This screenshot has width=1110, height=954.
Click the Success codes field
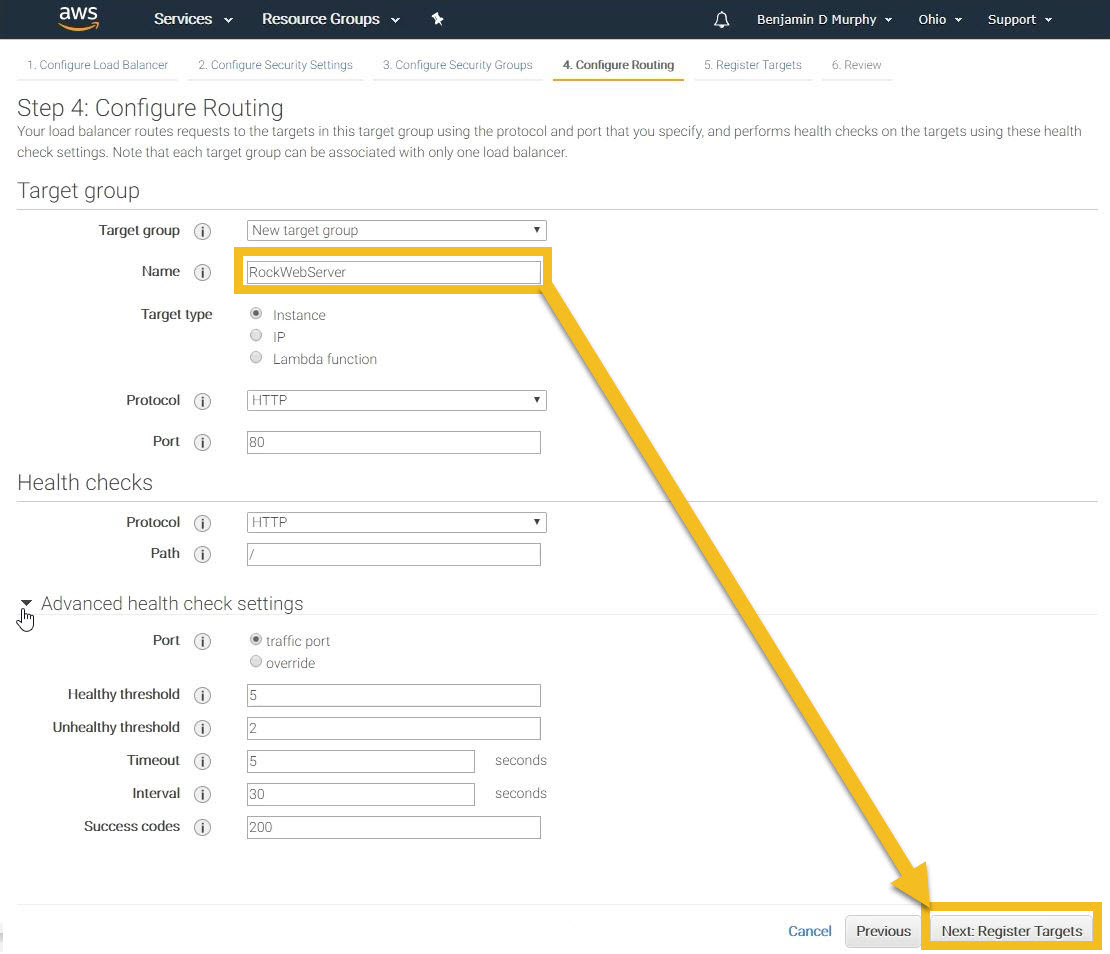[x=394, y=828]
